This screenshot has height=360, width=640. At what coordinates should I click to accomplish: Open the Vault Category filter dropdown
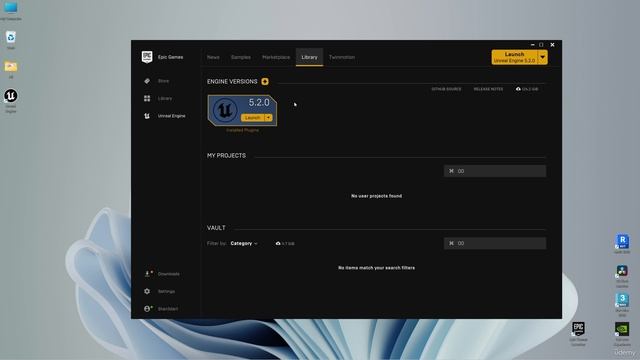[244, 243]
